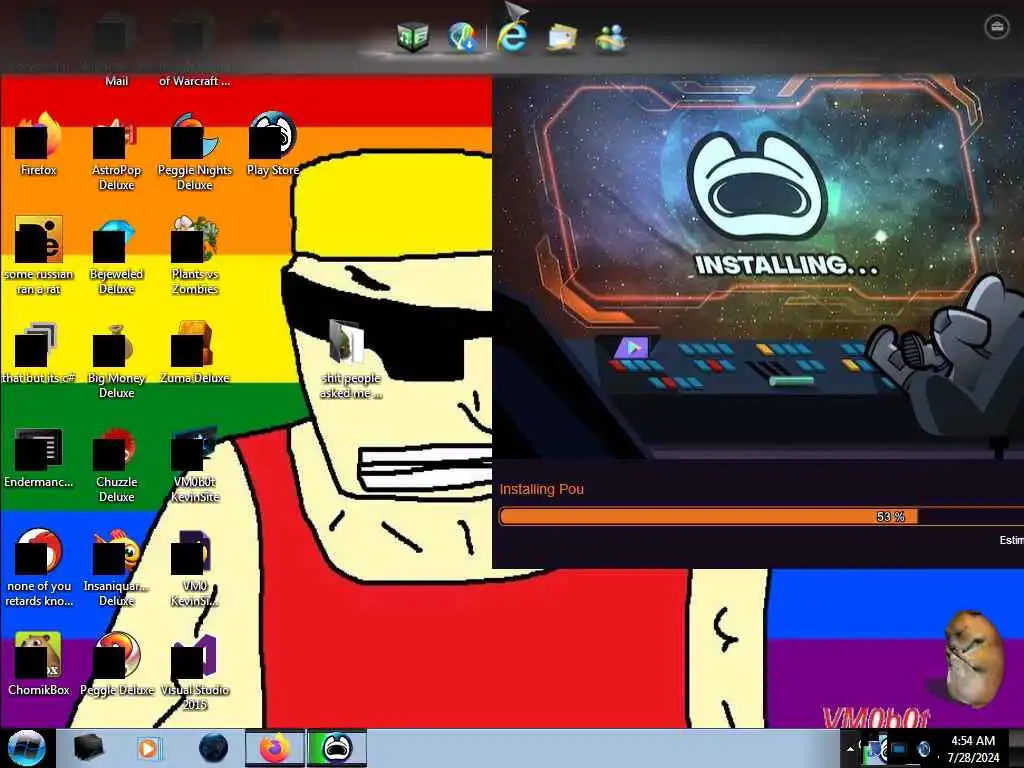This screenshot has height=768, width=1024.
Task: Click the green cube icon in top dock
Action: tap(412, 36)
